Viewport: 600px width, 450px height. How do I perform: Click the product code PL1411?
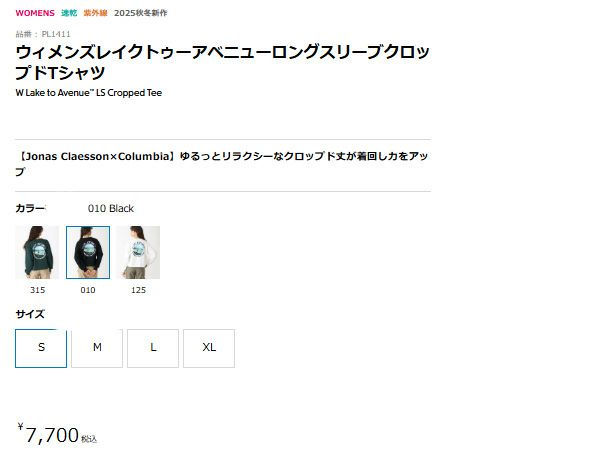click(56, 34)
